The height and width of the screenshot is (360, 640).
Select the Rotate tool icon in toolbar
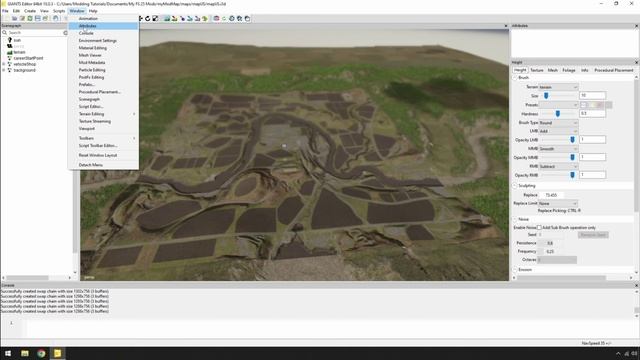click(147, 18)
